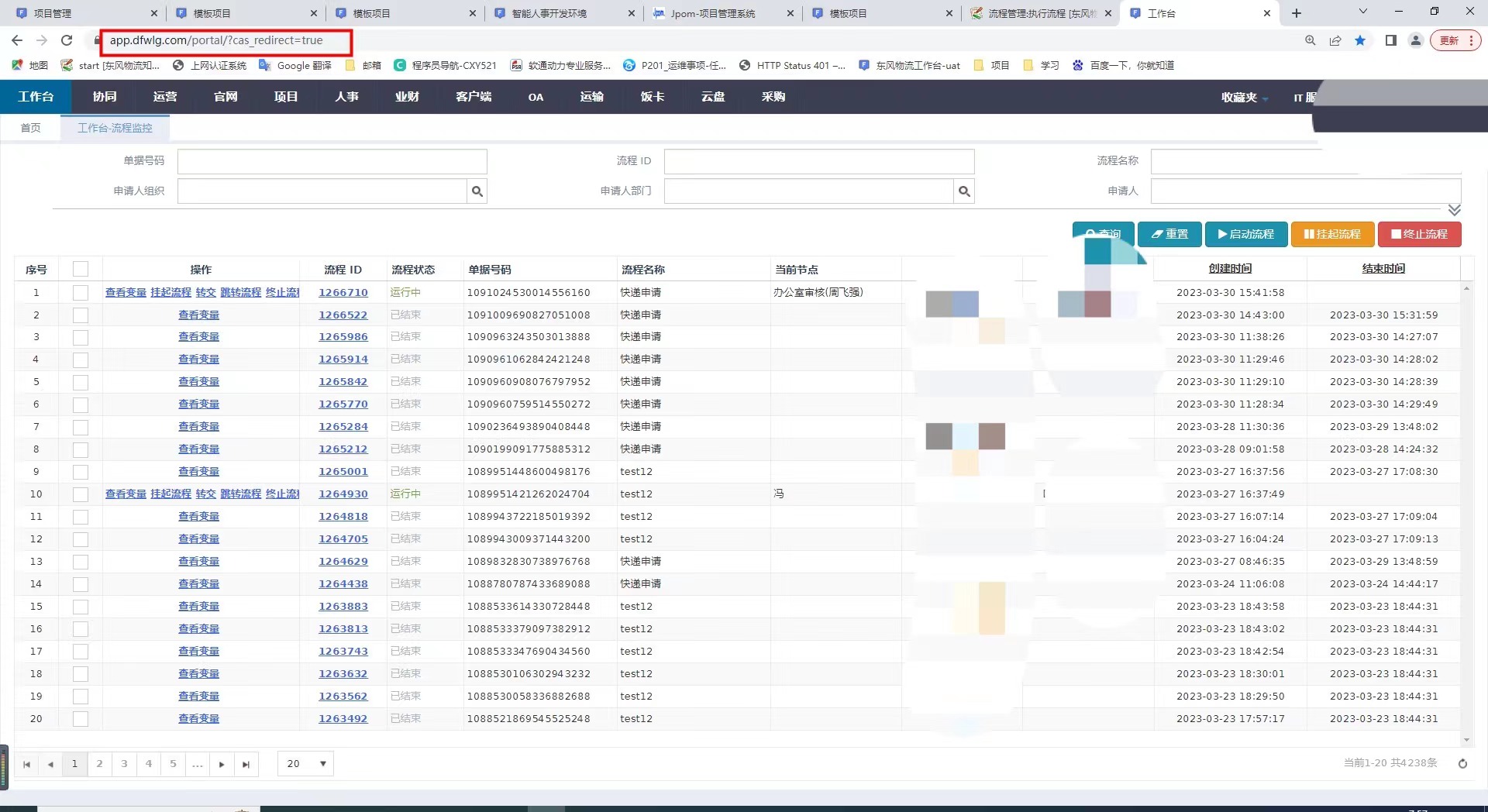Sort by 创建时间 column header
The image size is (1488, 812).
click(x=1230, y=269)
